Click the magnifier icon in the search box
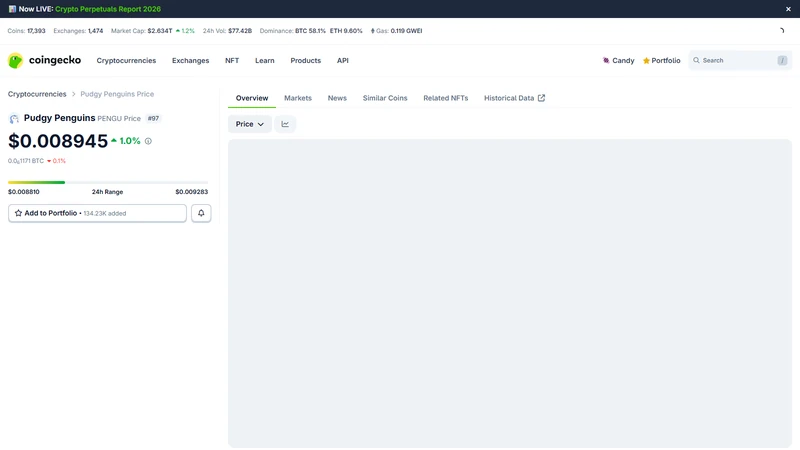Image resolution: width=800 pixels, height=450 pixels. tap(696, 60)
